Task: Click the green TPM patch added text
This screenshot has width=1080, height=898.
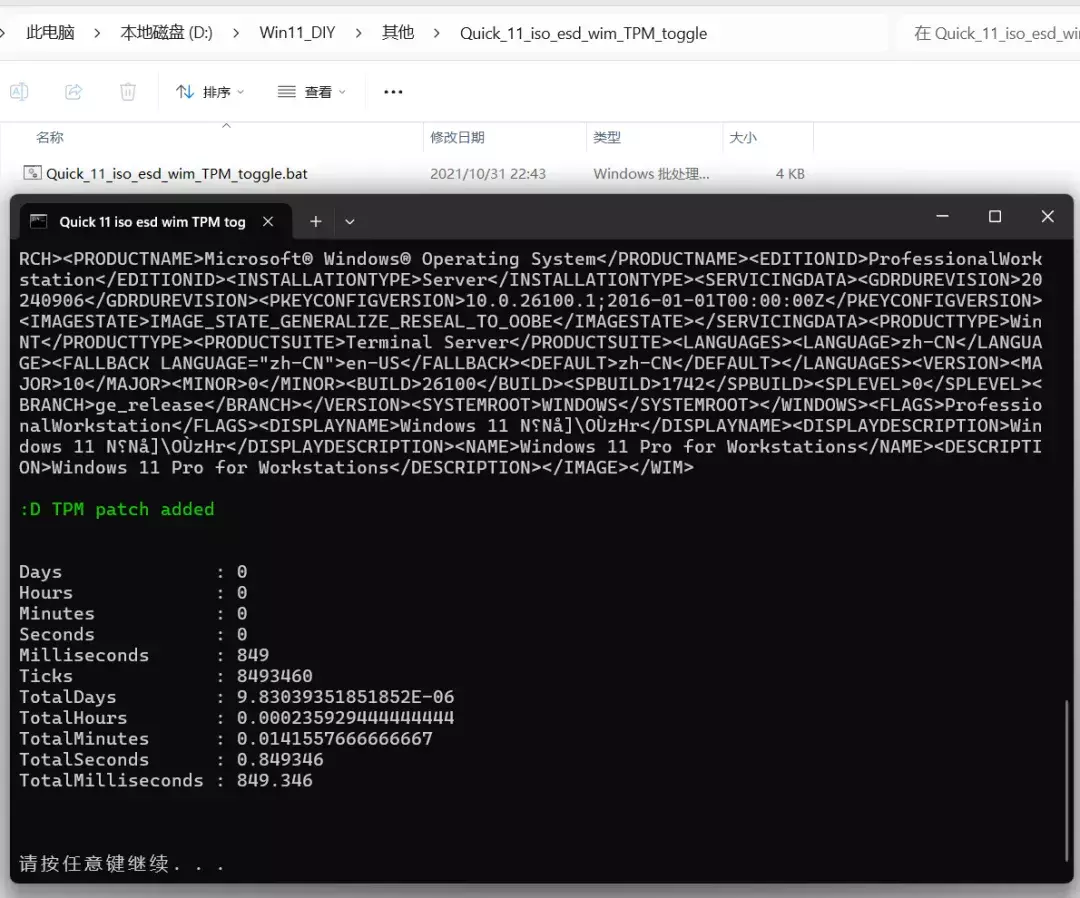Action: point(117,510)
